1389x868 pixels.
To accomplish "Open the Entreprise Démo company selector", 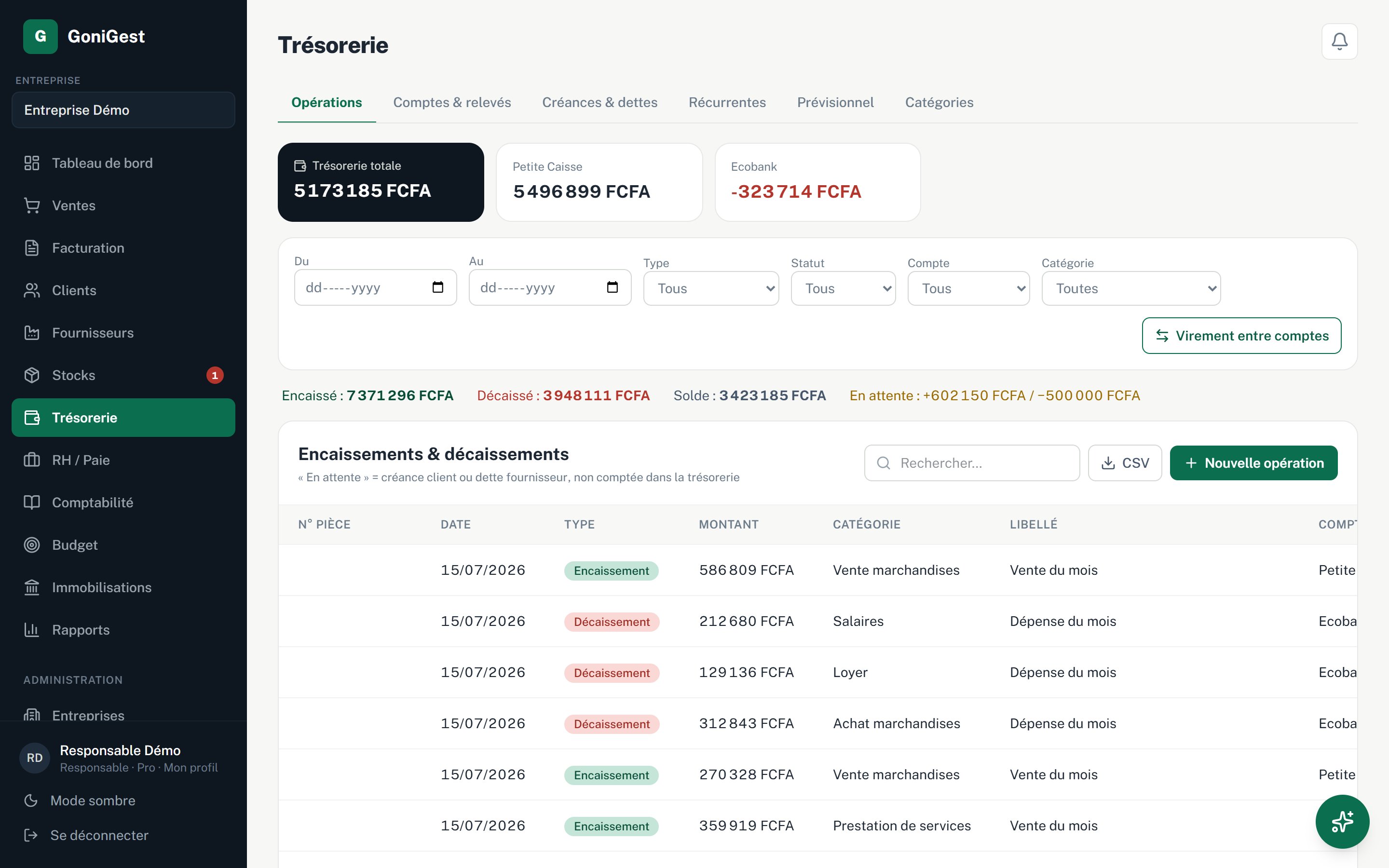I will pos(123,110).
